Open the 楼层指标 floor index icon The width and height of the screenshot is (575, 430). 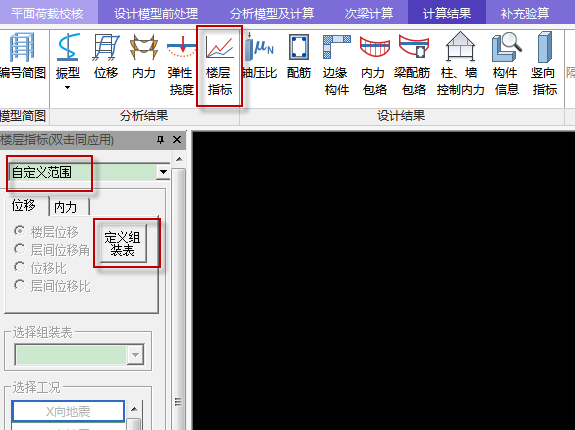[219, 65]
